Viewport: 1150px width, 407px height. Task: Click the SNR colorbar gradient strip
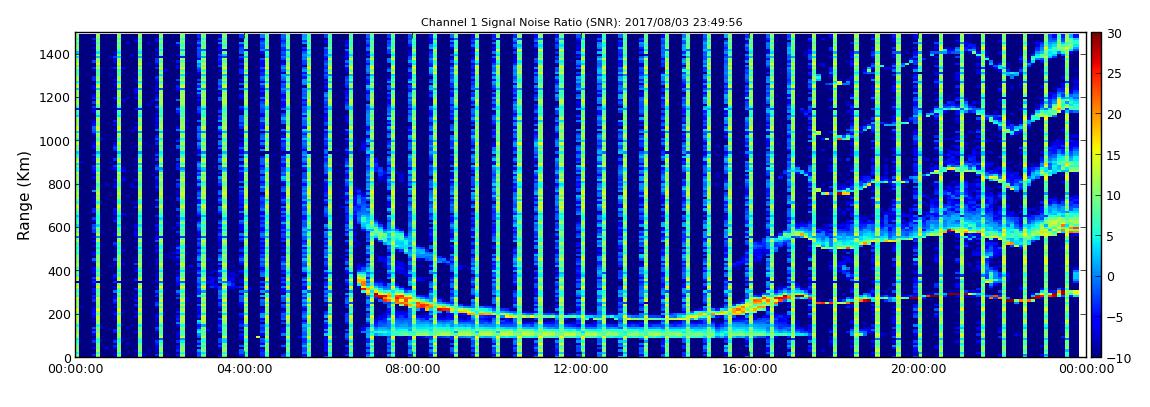point(1096,195)
